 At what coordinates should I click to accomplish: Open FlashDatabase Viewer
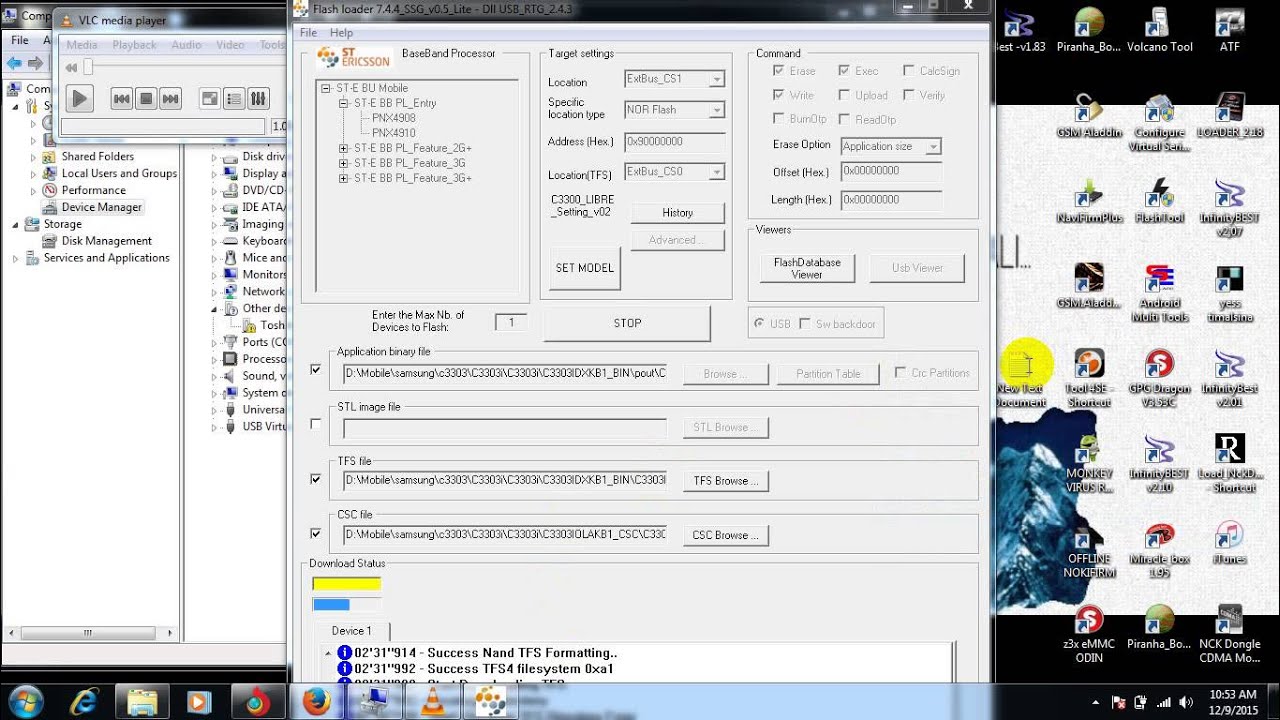click(x=807, y=268)
